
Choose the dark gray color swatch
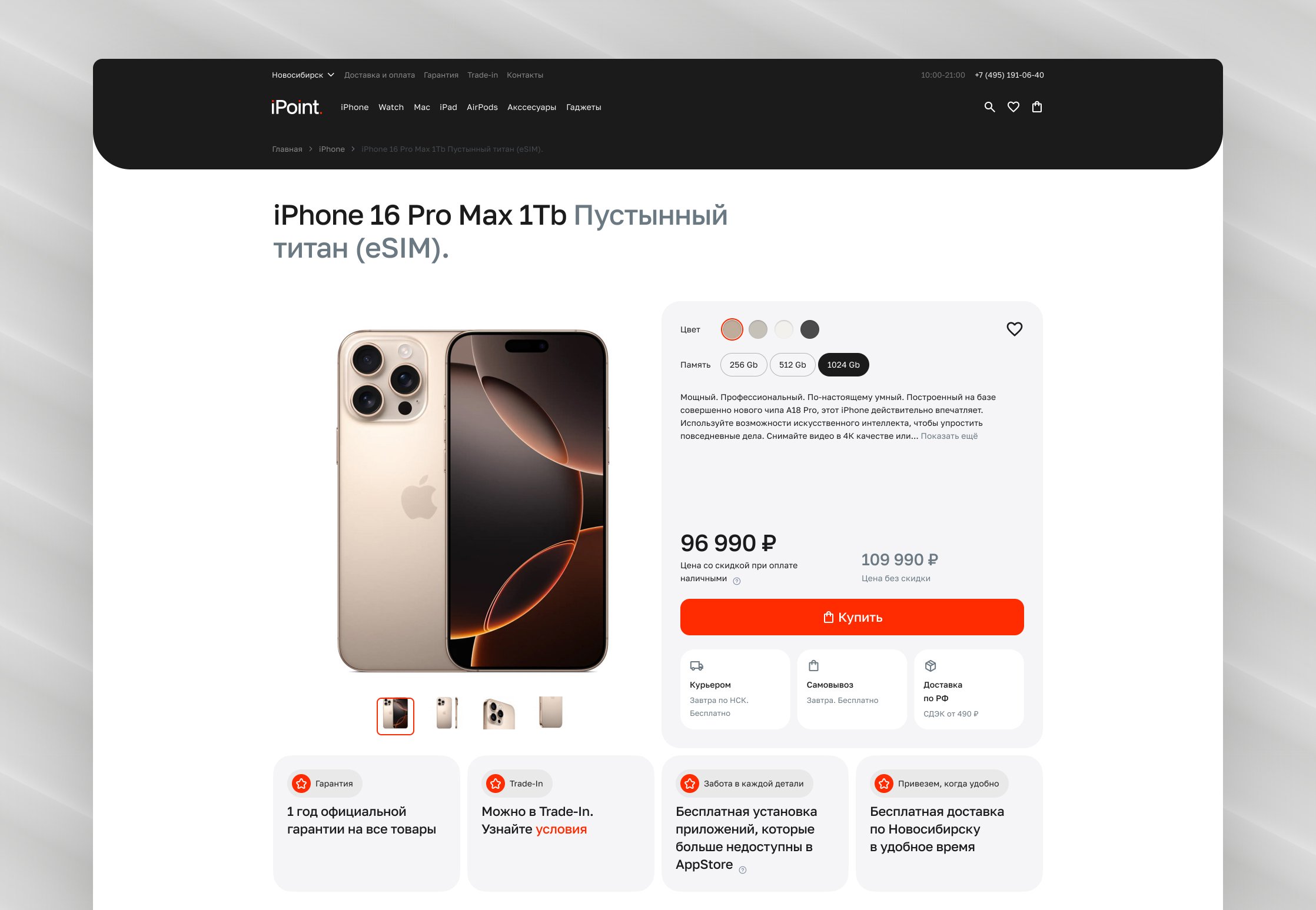(x=809, y=329)
